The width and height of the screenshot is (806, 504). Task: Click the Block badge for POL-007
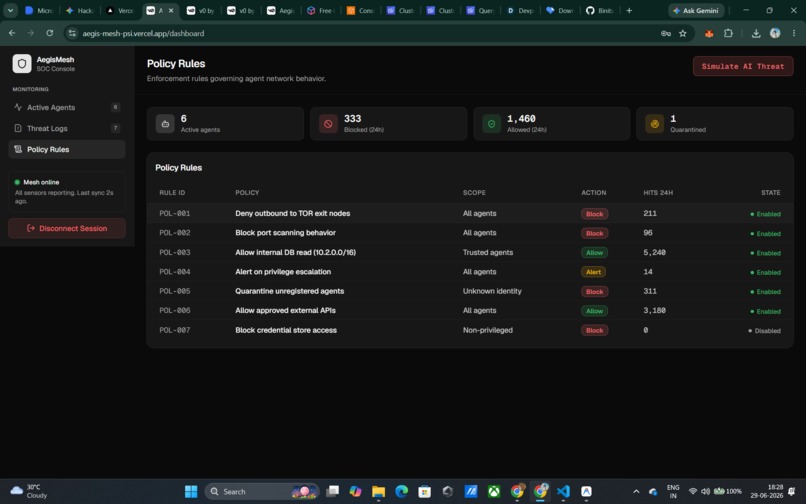(x=595, y=331)
